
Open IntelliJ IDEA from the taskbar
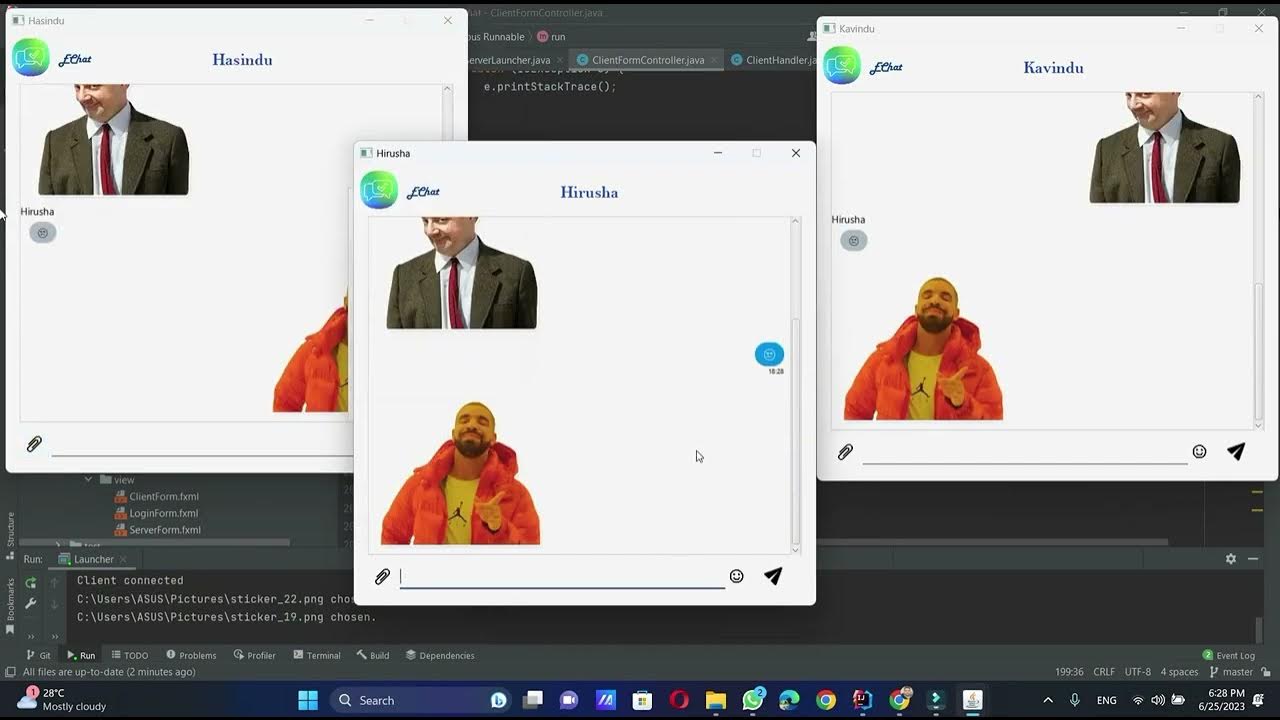click(x=861, y=700)
